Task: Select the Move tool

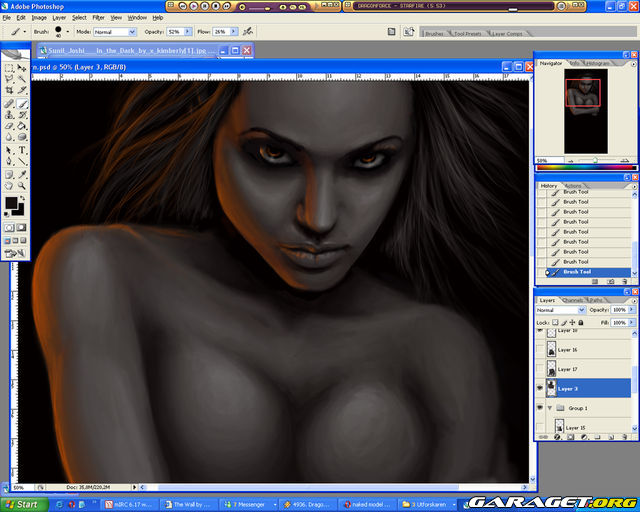Action: click(22, 68)
